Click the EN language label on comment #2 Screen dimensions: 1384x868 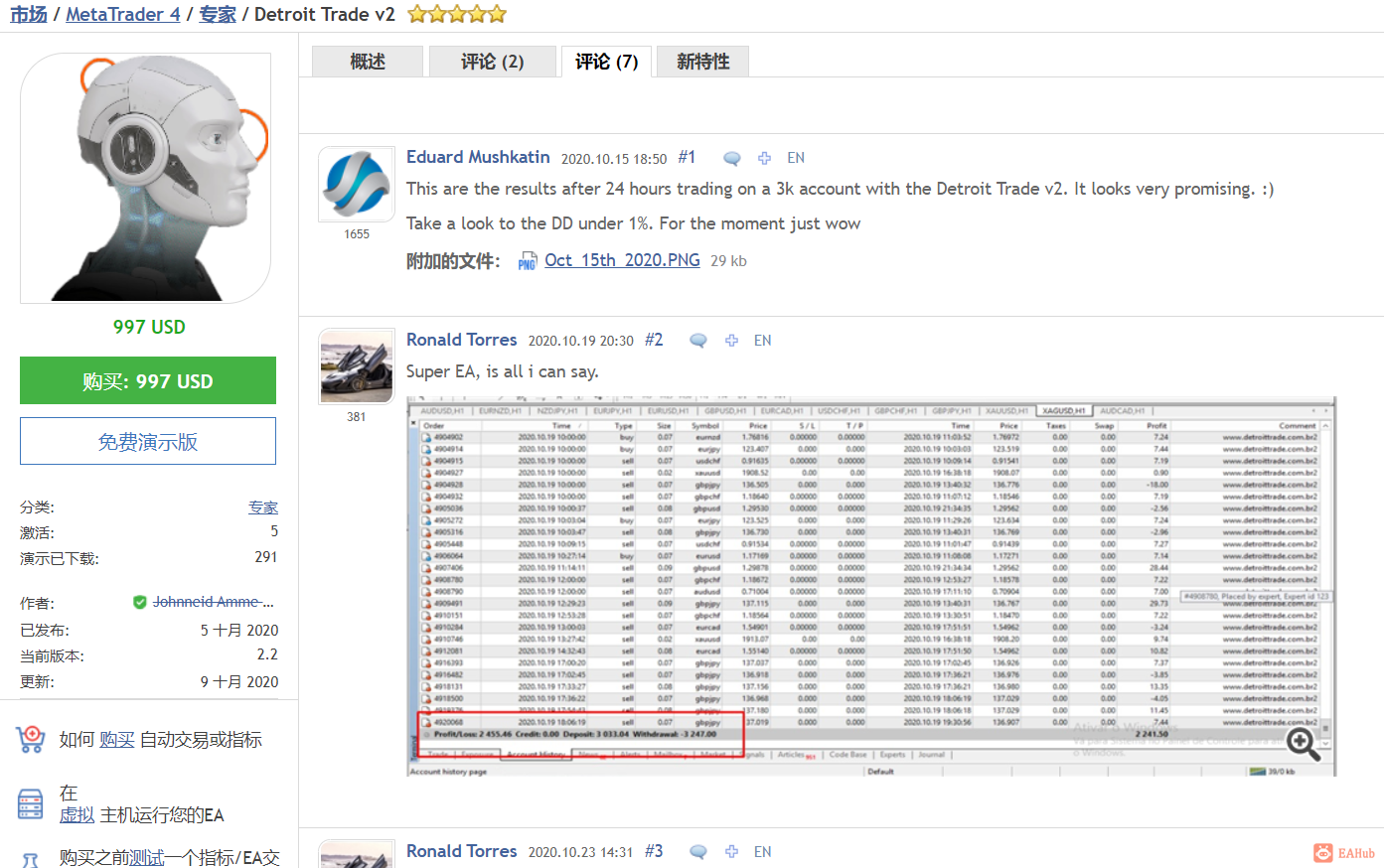763,341
